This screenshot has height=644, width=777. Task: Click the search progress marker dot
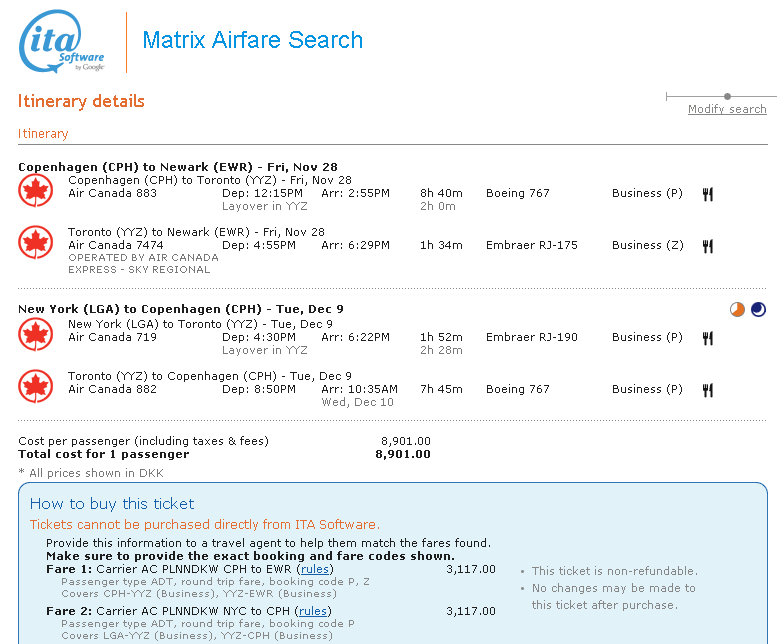(727, 97)
